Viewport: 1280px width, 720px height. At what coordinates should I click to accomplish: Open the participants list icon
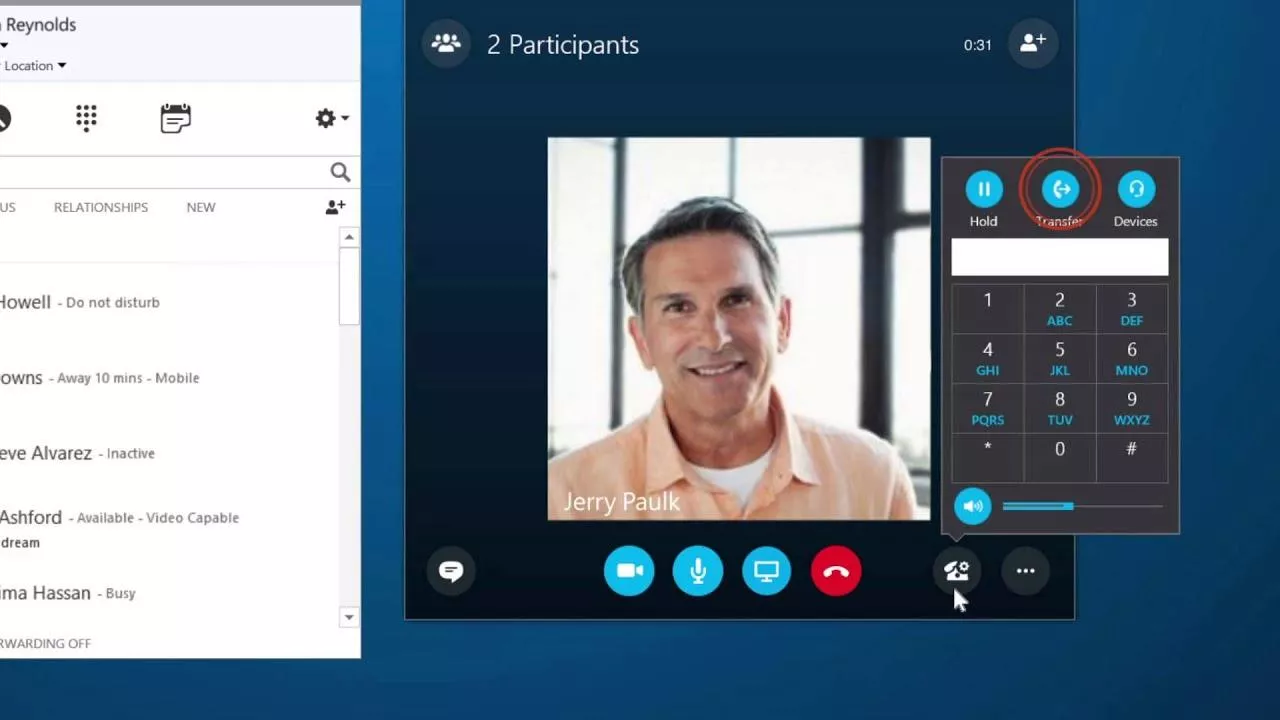tap(446, 44)
